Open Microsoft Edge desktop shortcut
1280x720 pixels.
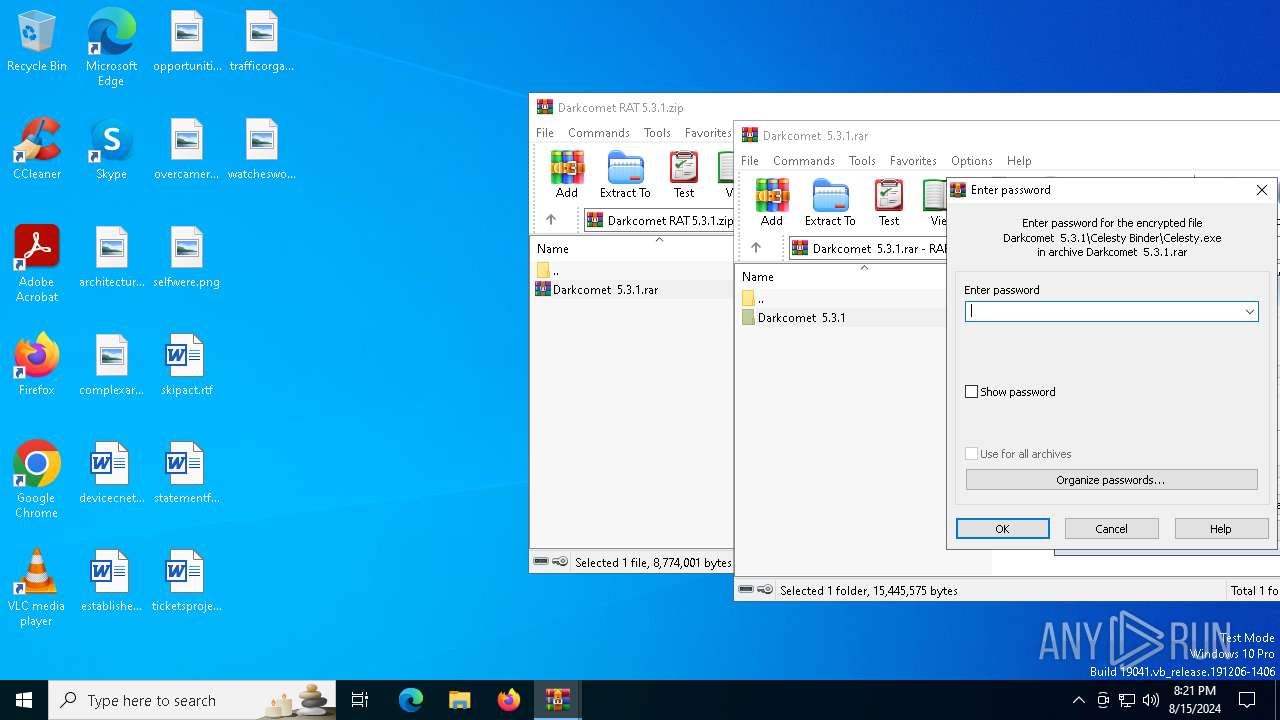coord(111,48)
